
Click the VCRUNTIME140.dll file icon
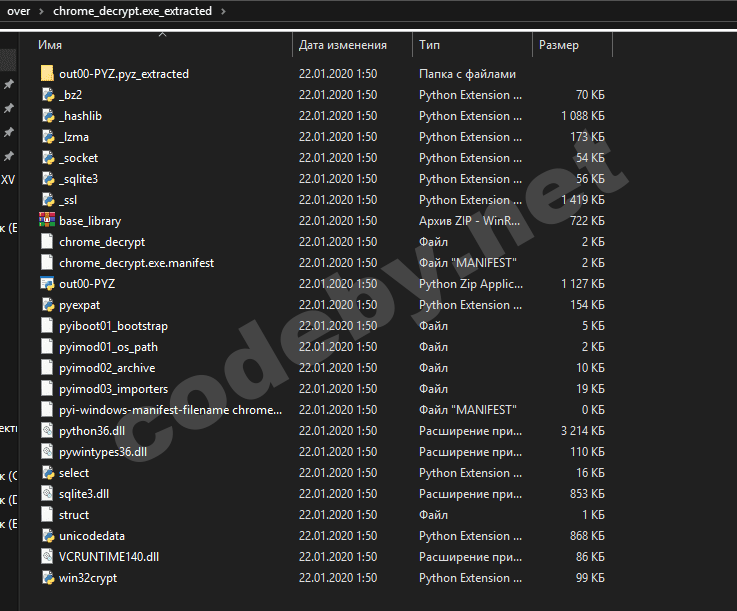pyautogui.click(x=47, y=556)
